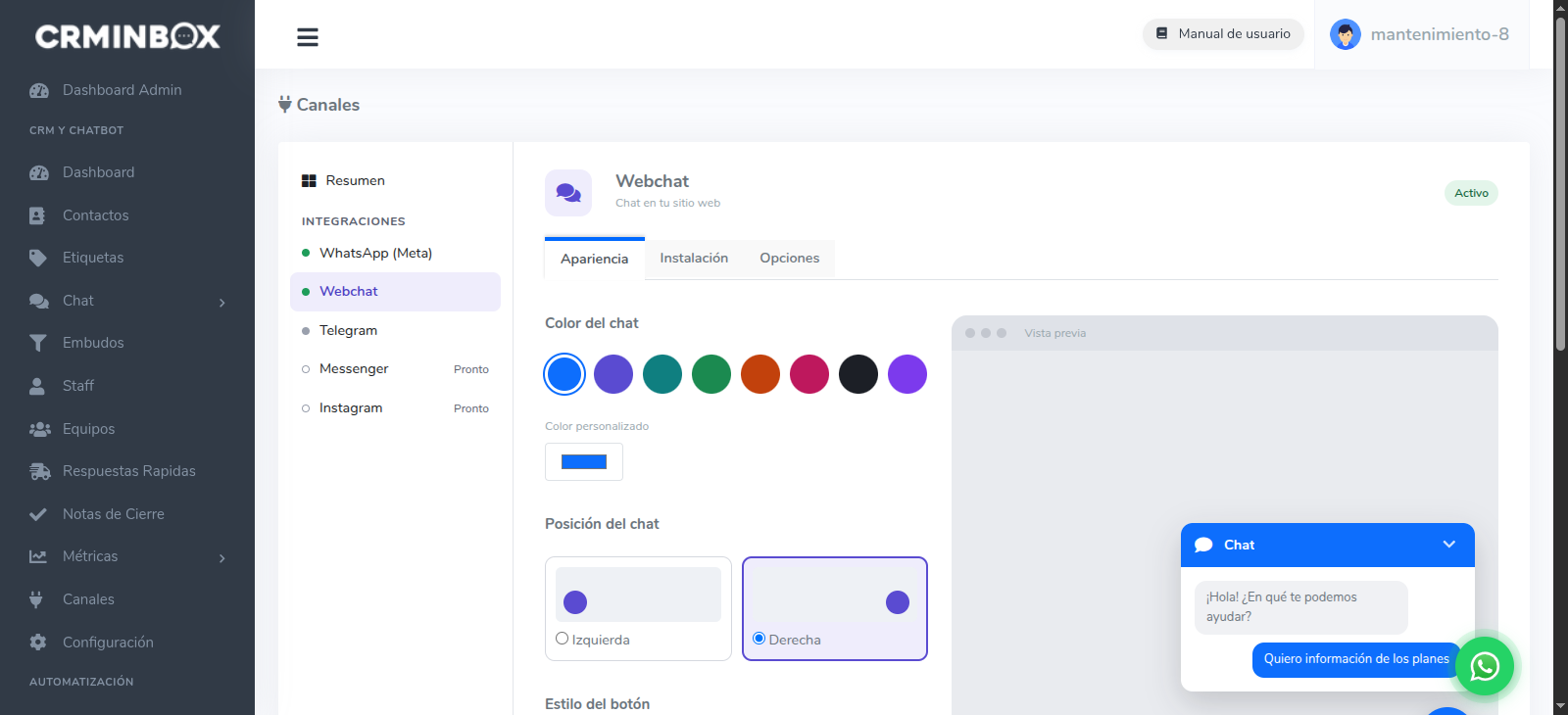Switch to the Instalación tab

click(694, 259)
